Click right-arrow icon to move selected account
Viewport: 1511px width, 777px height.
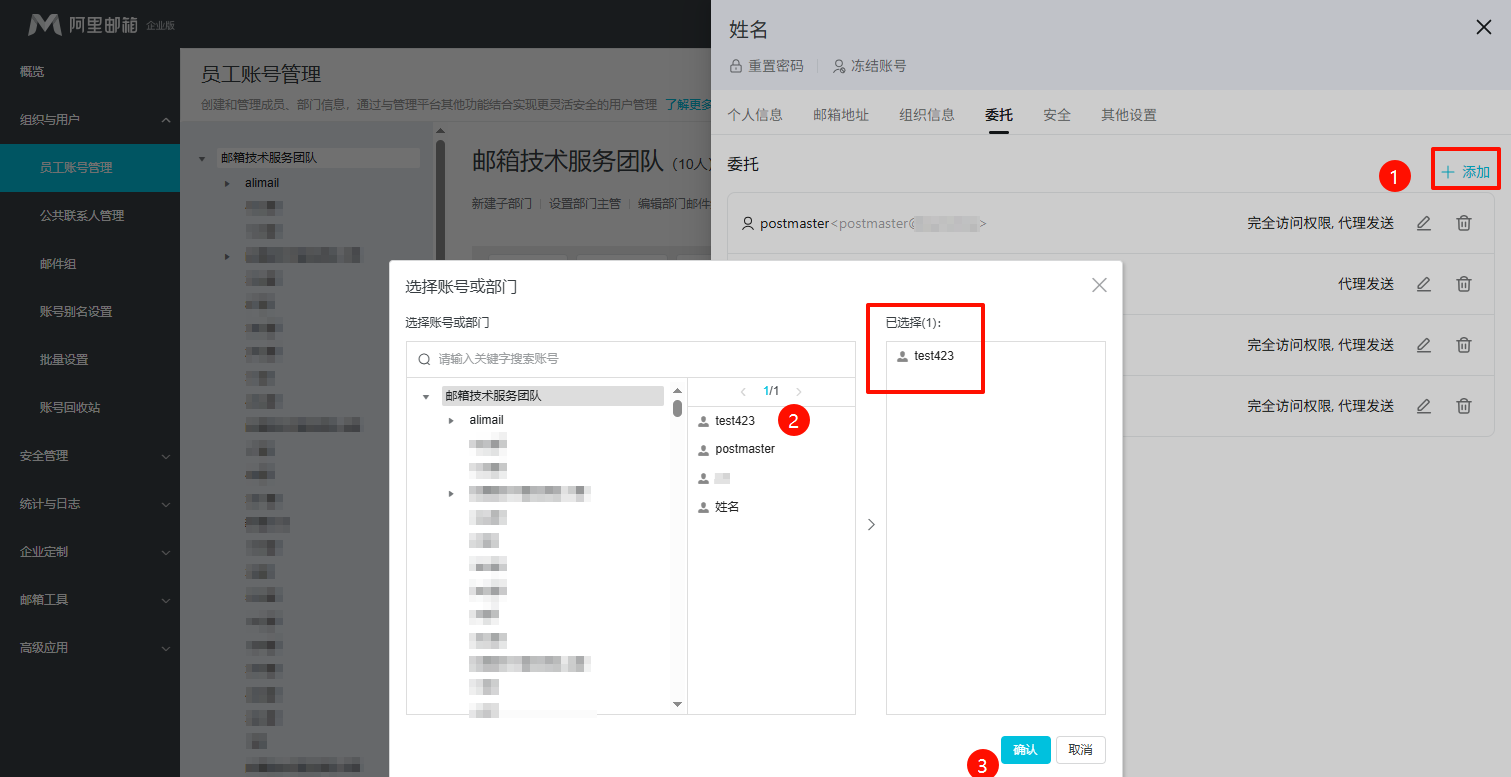coord(870,523)
